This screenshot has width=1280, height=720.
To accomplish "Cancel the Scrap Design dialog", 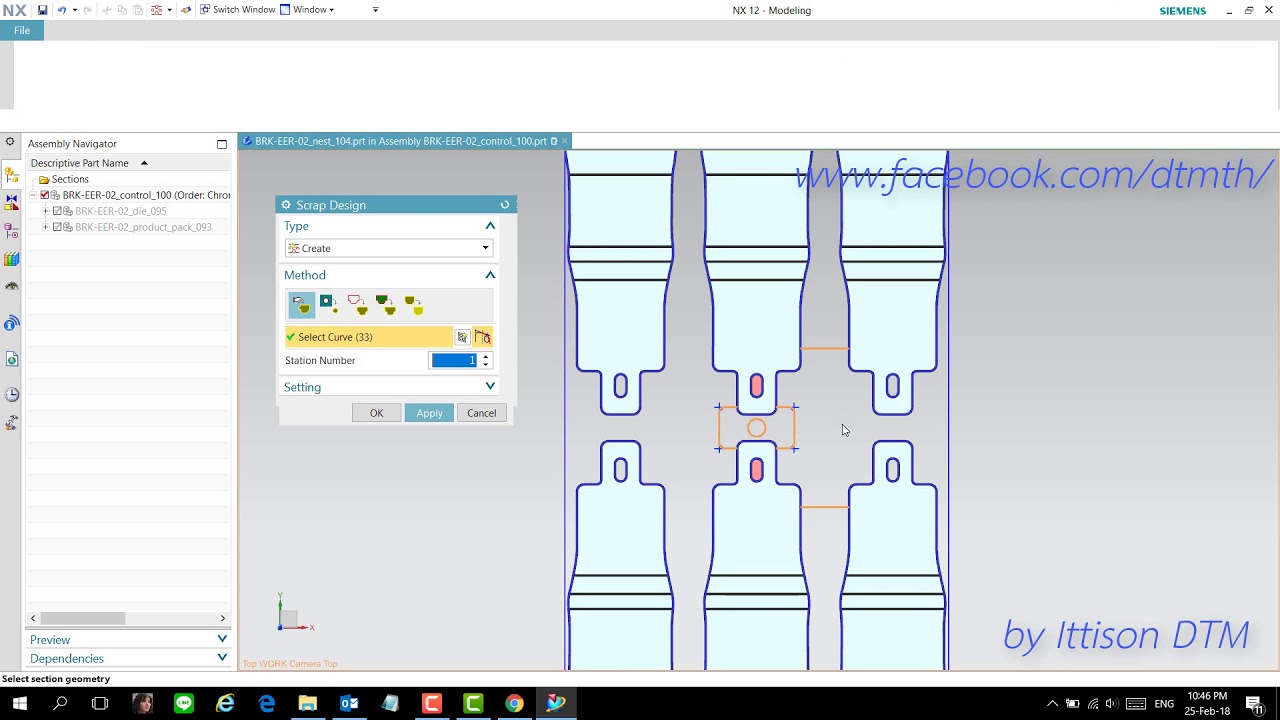I will click(481, 413).
